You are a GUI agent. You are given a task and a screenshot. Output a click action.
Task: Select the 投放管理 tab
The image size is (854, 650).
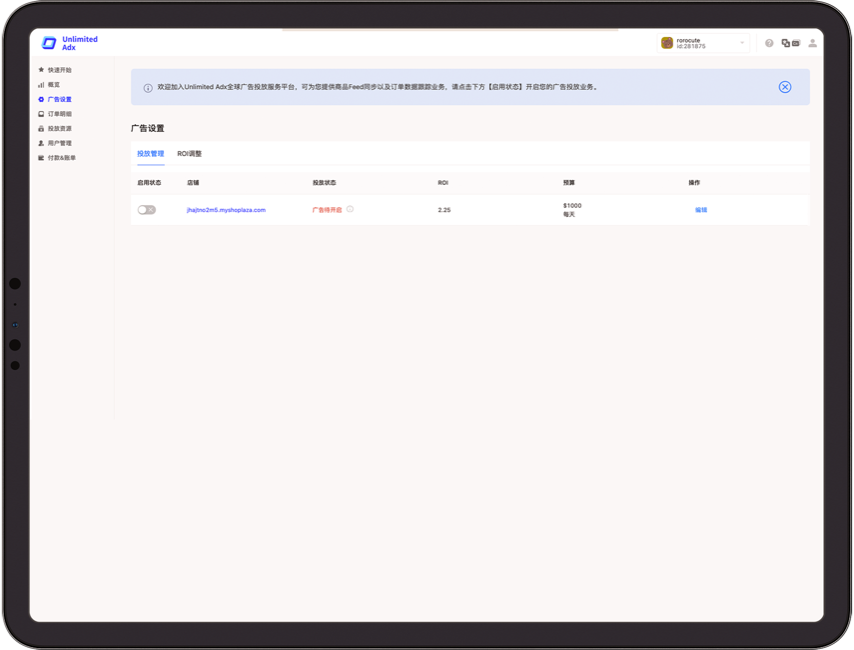point(150,154)
